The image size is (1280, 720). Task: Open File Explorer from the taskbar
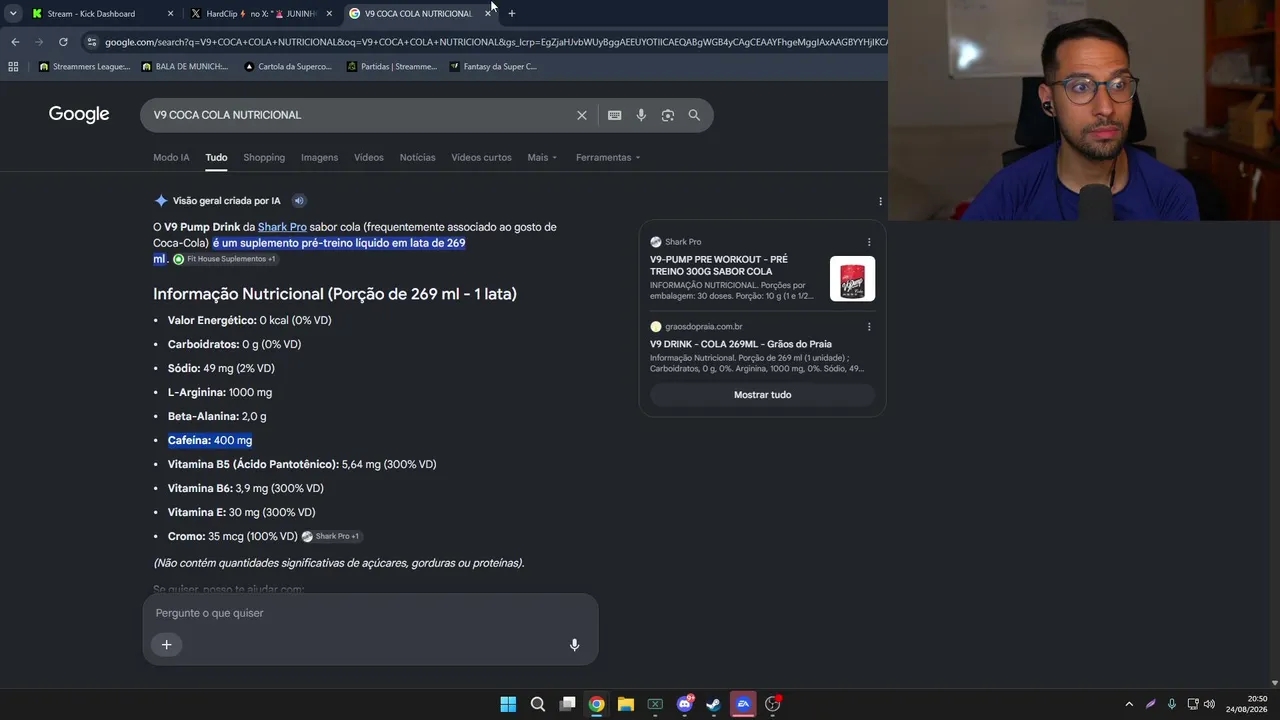tap(626, 704)
